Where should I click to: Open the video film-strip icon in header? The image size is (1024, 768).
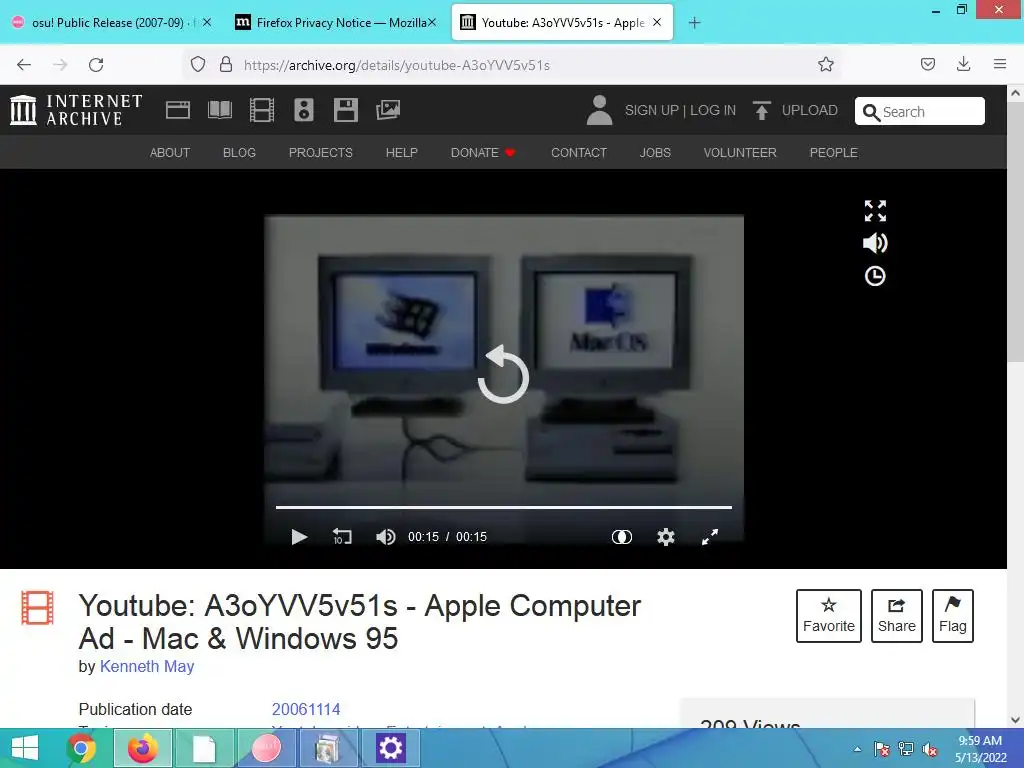coord(262,110)
